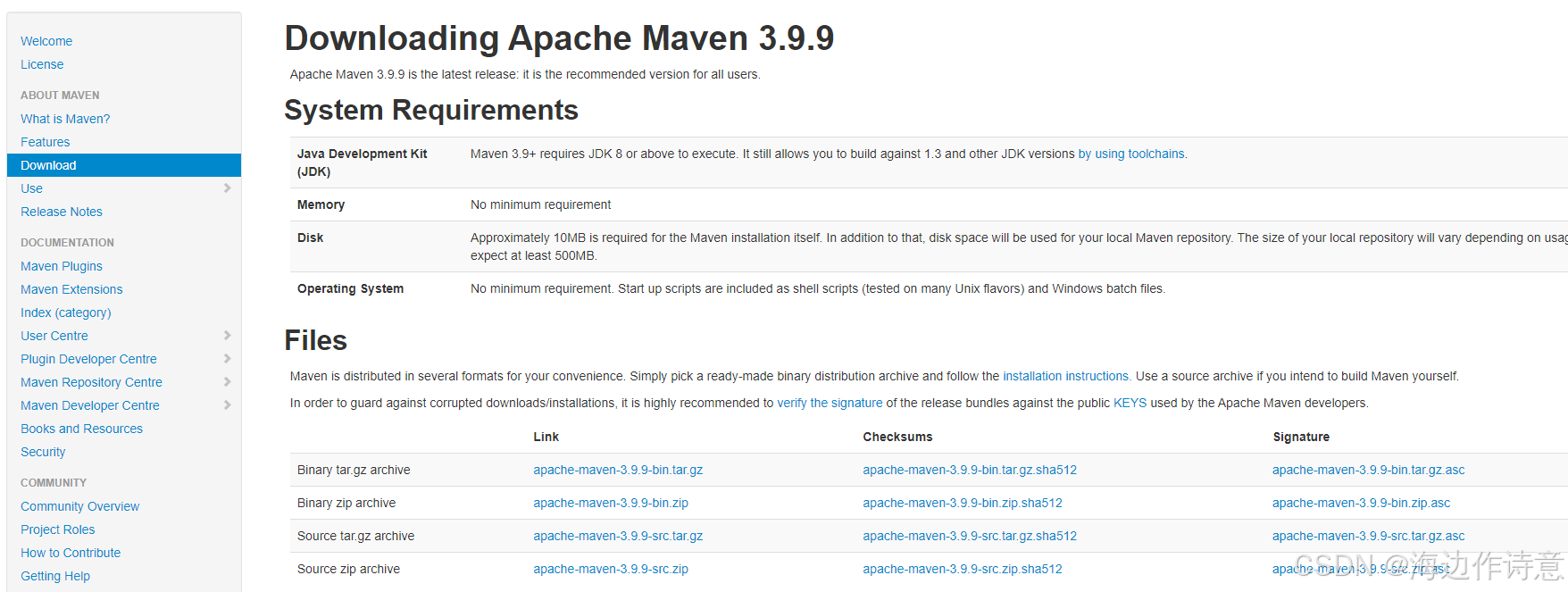Image resolution: width=1568 pixels, height=592 pixels.
Task: Follow the 'verify the signature' link
Action: click(x=830, y=403)
